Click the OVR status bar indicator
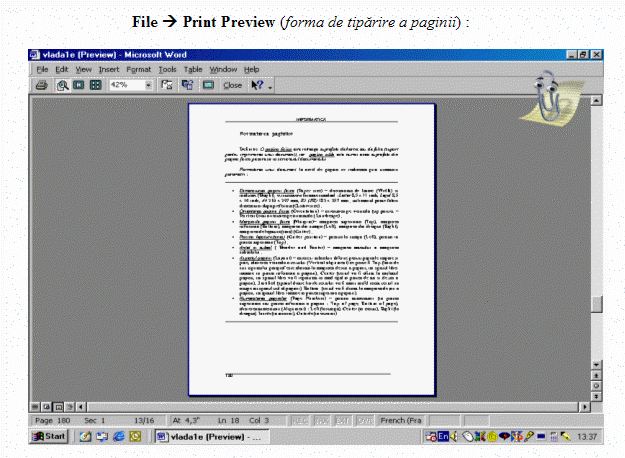This screenshot has height=458, width=625. point(364,421)
